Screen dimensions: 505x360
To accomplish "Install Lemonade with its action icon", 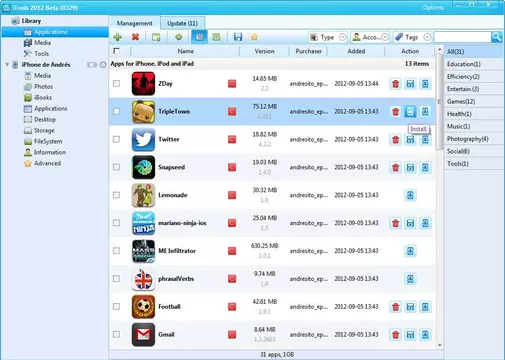I will (x=410, y=195).
